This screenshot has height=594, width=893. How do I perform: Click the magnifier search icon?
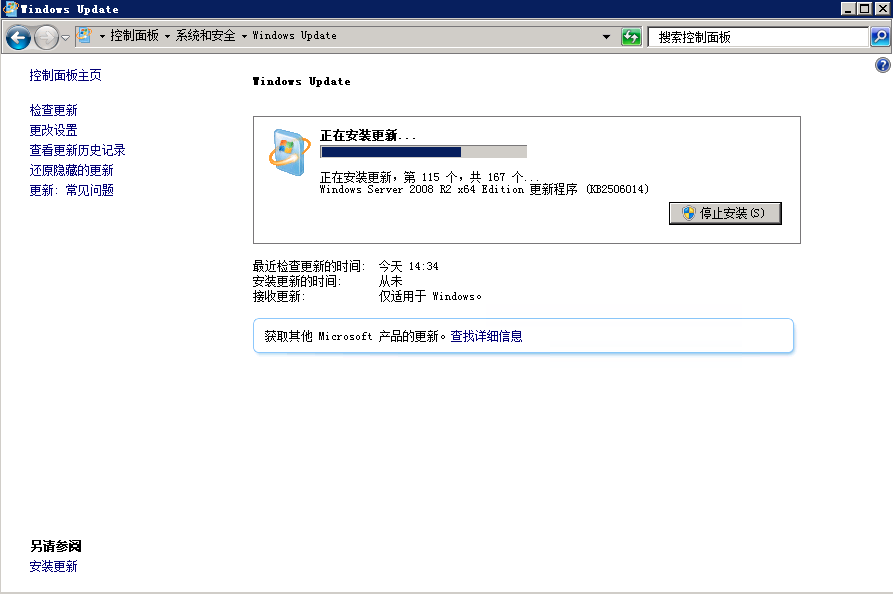(880, 37)
